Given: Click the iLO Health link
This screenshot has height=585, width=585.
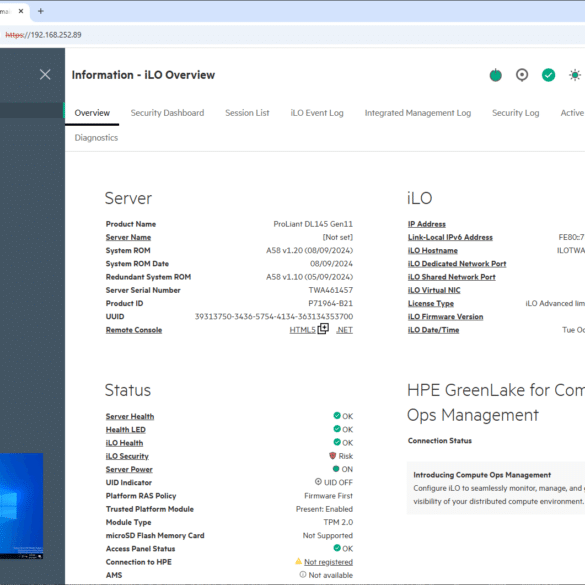Looking at the screenshot, I should (x=124, y=443).
